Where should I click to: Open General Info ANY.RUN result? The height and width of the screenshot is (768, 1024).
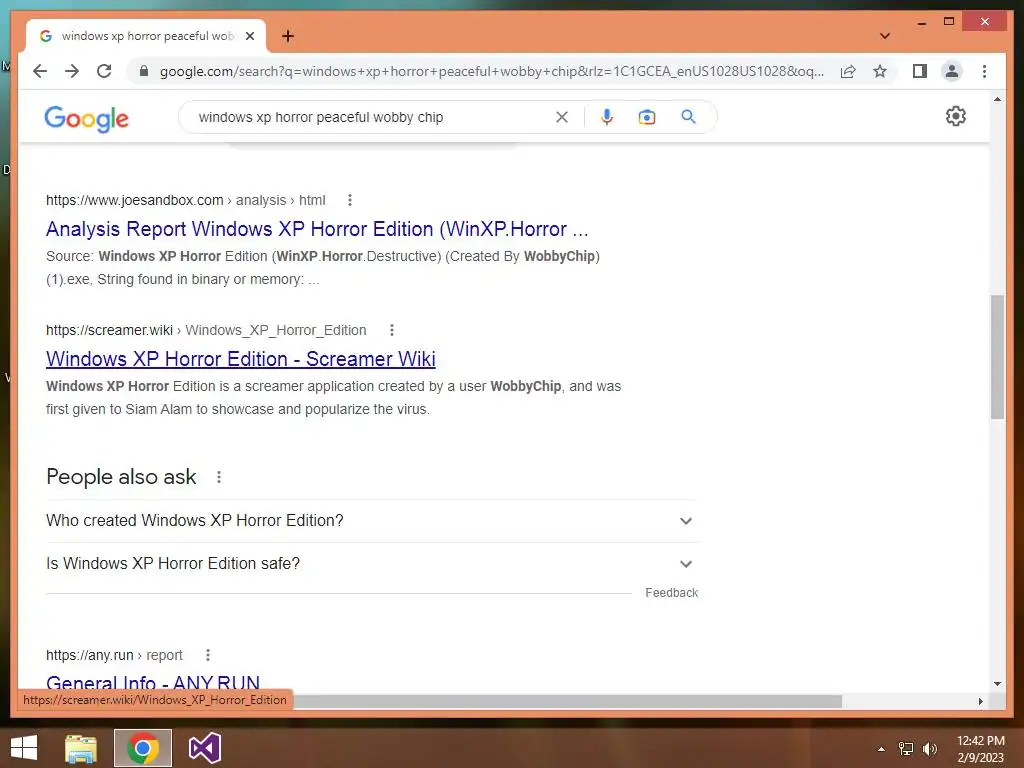[x=153, y=682]
